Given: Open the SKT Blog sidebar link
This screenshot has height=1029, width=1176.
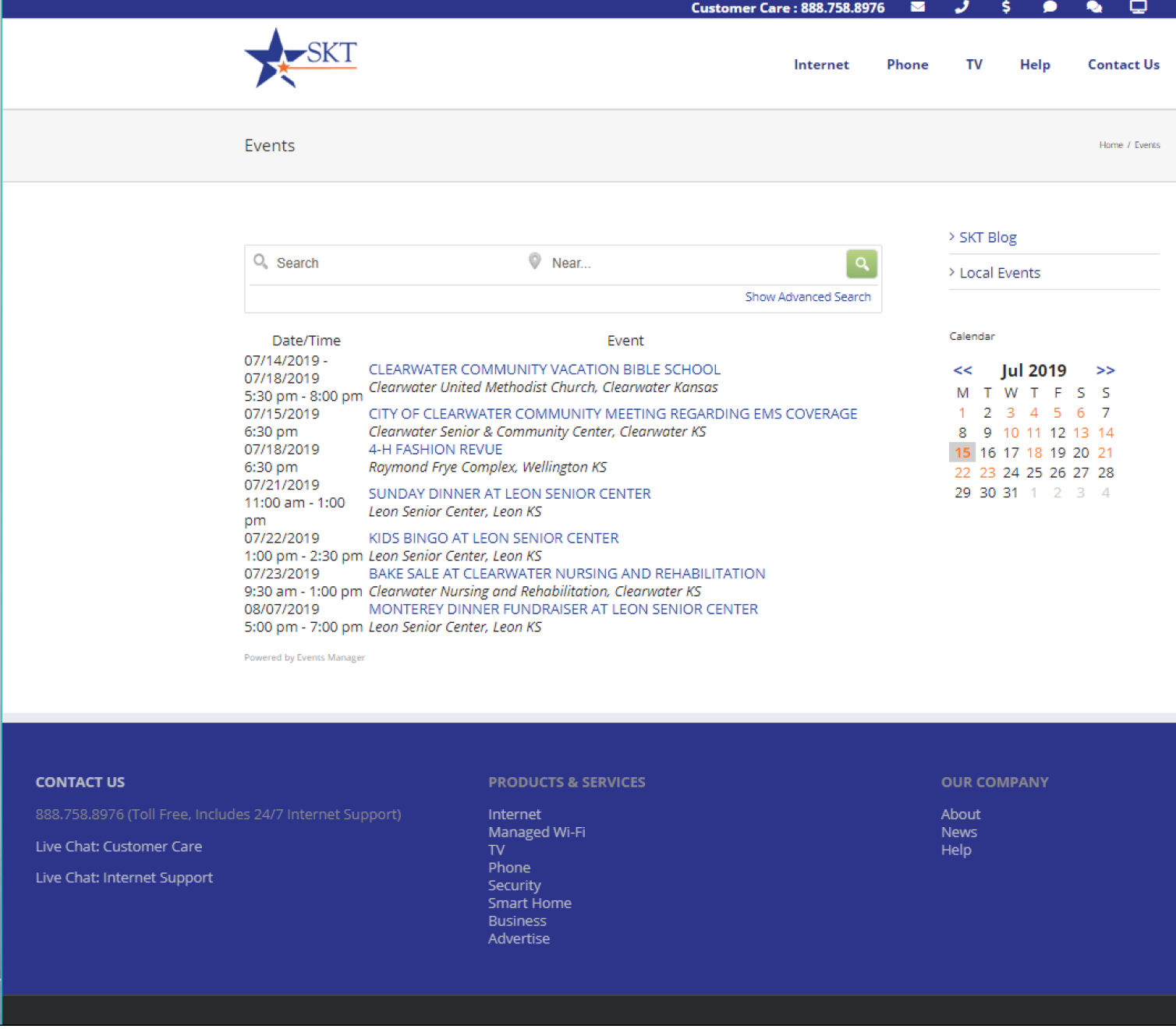Looking at the screenshot, I should point(987,237).
